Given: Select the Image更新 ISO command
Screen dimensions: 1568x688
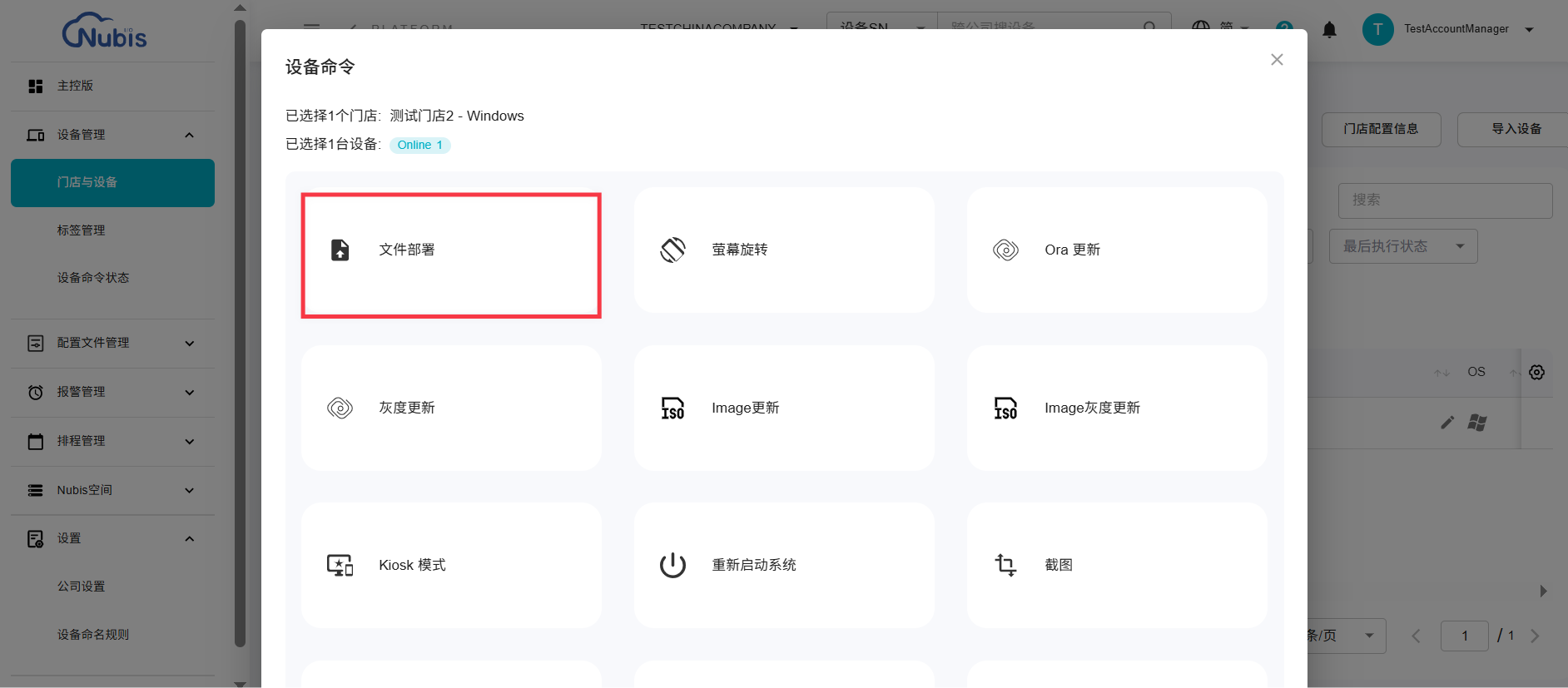Looking at the screenshot, I should [784, 408].
